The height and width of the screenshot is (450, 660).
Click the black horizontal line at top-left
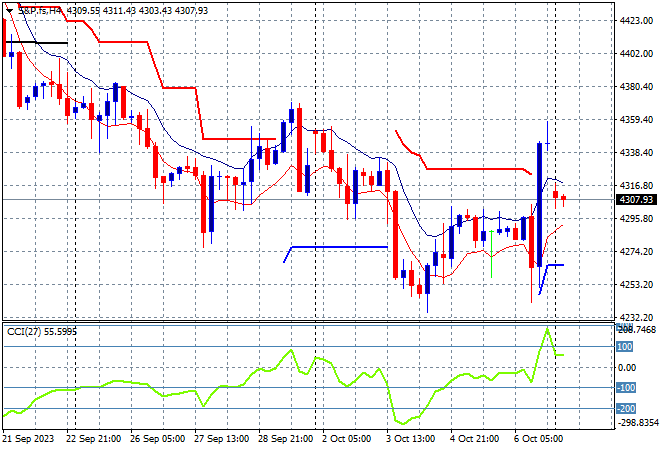40,43
